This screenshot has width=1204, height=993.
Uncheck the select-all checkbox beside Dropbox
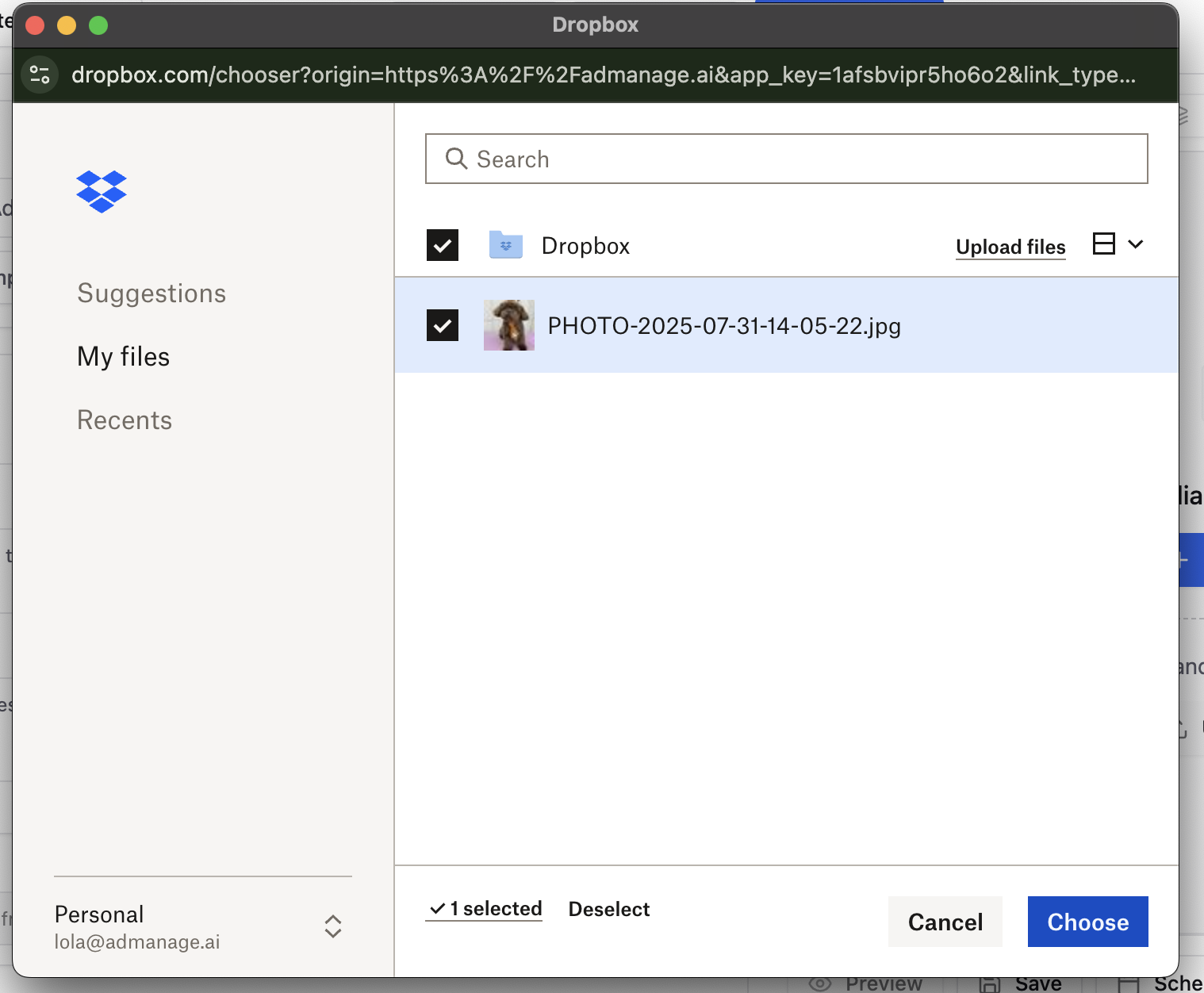pyautogui.click(x=443, y=245)
